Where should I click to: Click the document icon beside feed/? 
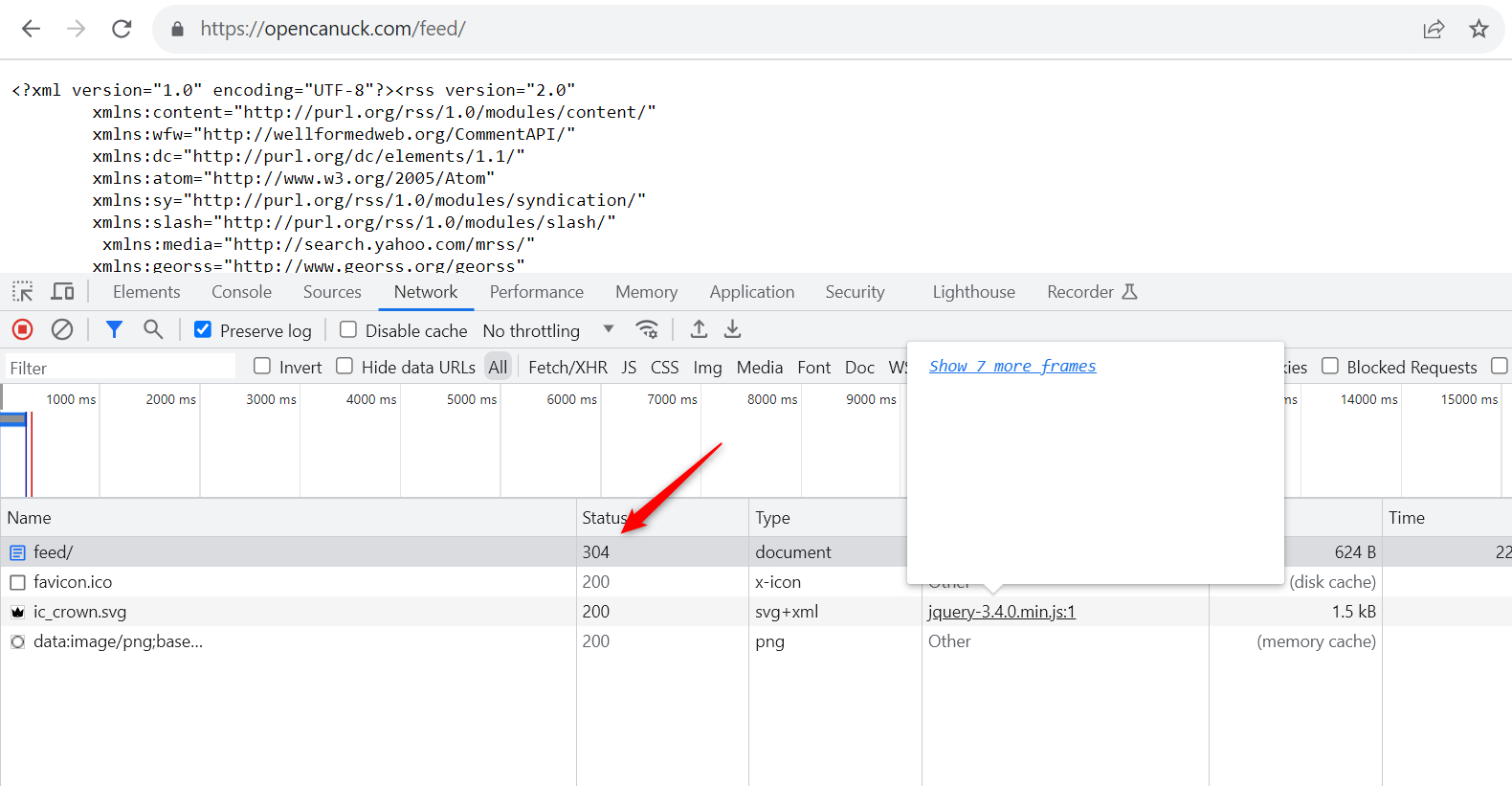coord(17,552)
